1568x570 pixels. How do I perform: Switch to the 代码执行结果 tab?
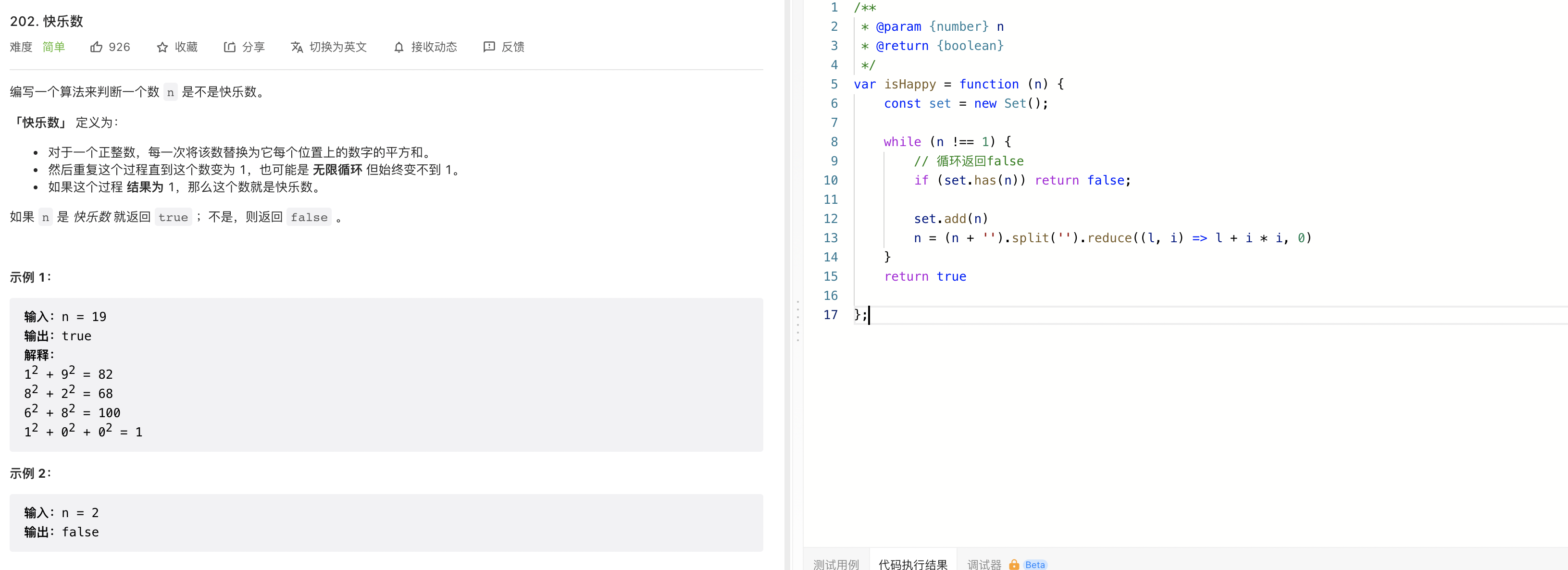(912, 564)
